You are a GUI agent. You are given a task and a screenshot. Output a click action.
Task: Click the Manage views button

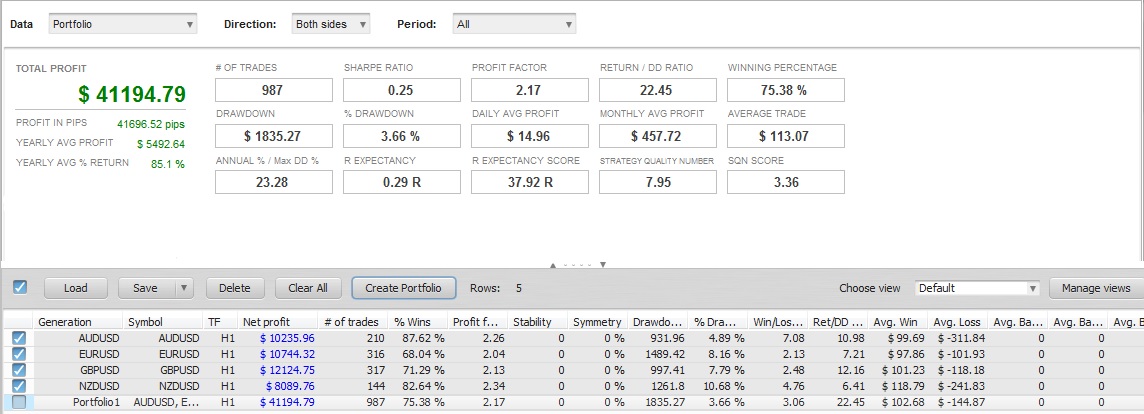click(1096, 288)
